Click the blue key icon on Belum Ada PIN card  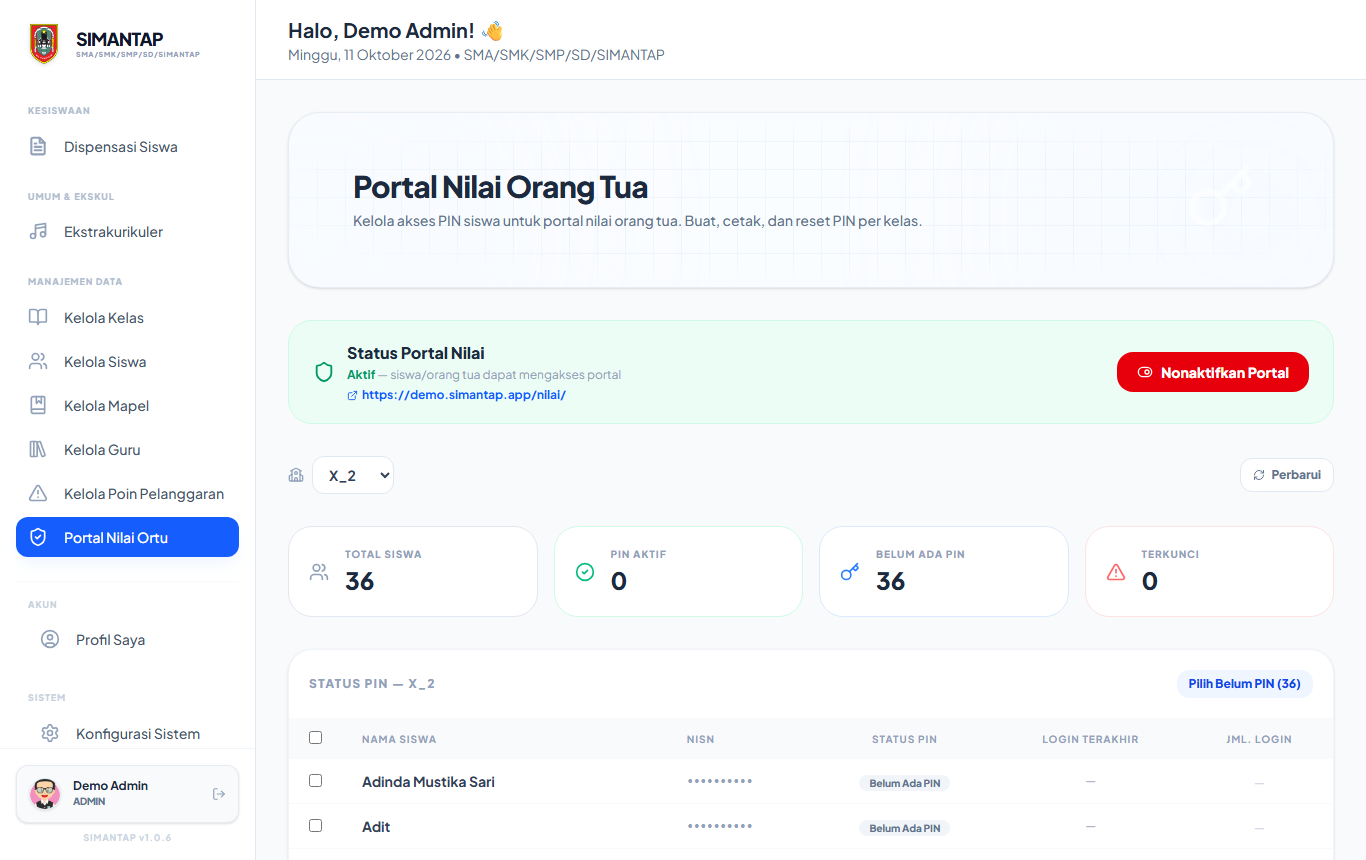point(850,572)
